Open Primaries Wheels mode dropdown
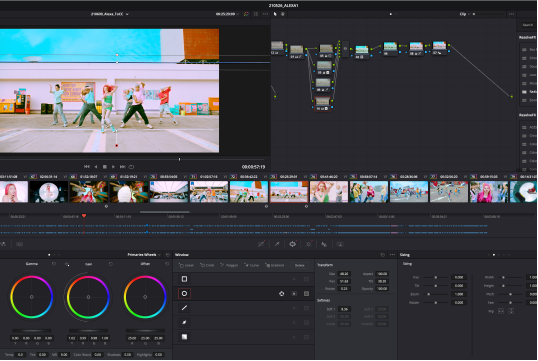This screenshot has height=361, width=538. tap(144, 255)
